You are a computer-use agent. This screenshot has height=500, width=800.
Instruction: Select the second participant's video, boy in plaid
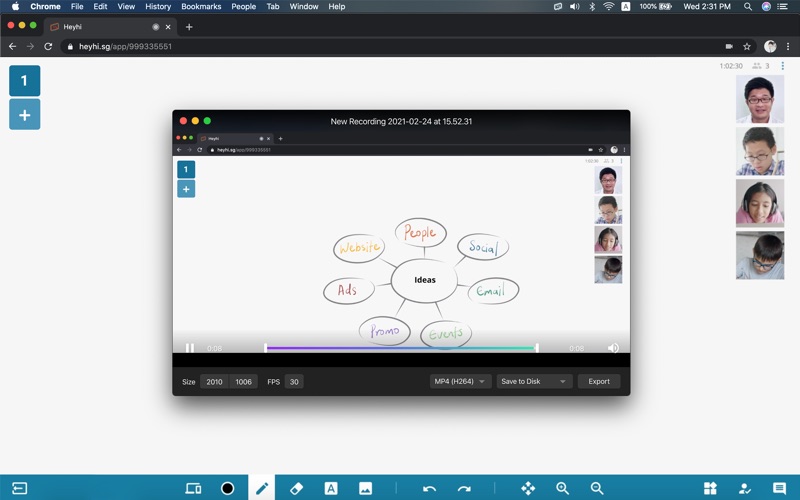(760, 151)
